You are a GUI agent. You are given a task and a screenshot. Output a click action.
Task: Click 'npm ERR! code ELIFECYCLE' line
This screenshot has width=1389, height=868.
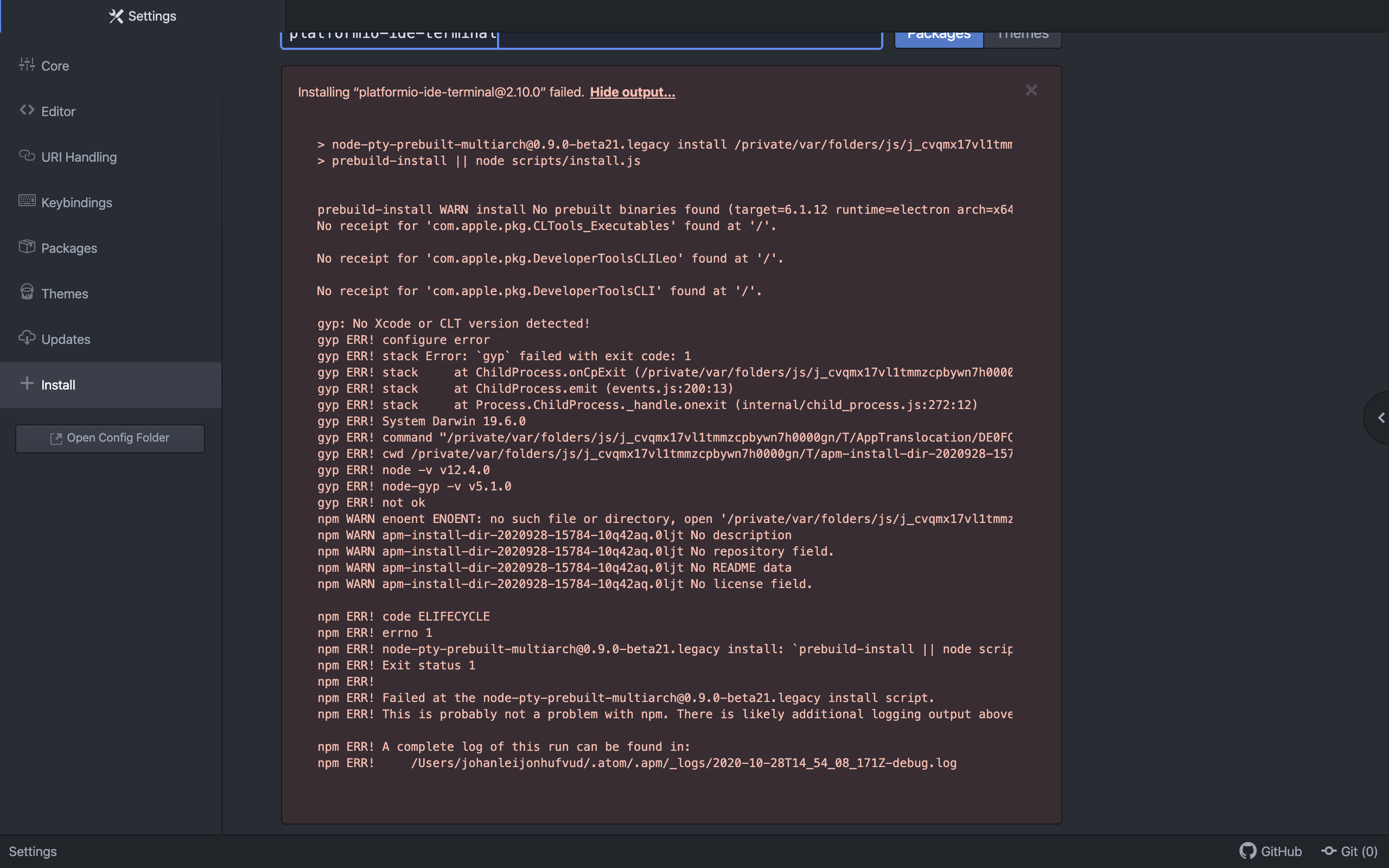[404, 616]
